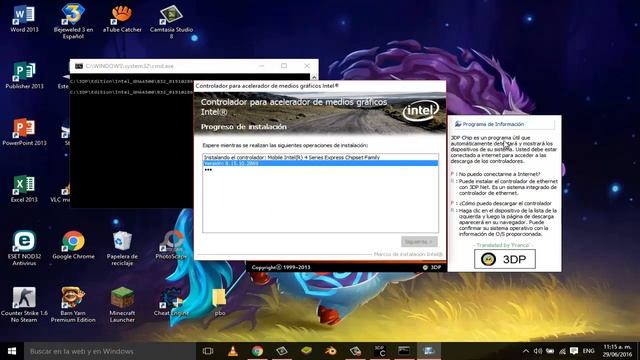The width and height of the screenshot is (640, 360).
Task: Open Task View in the taskbar
Action: click(208, 351)
